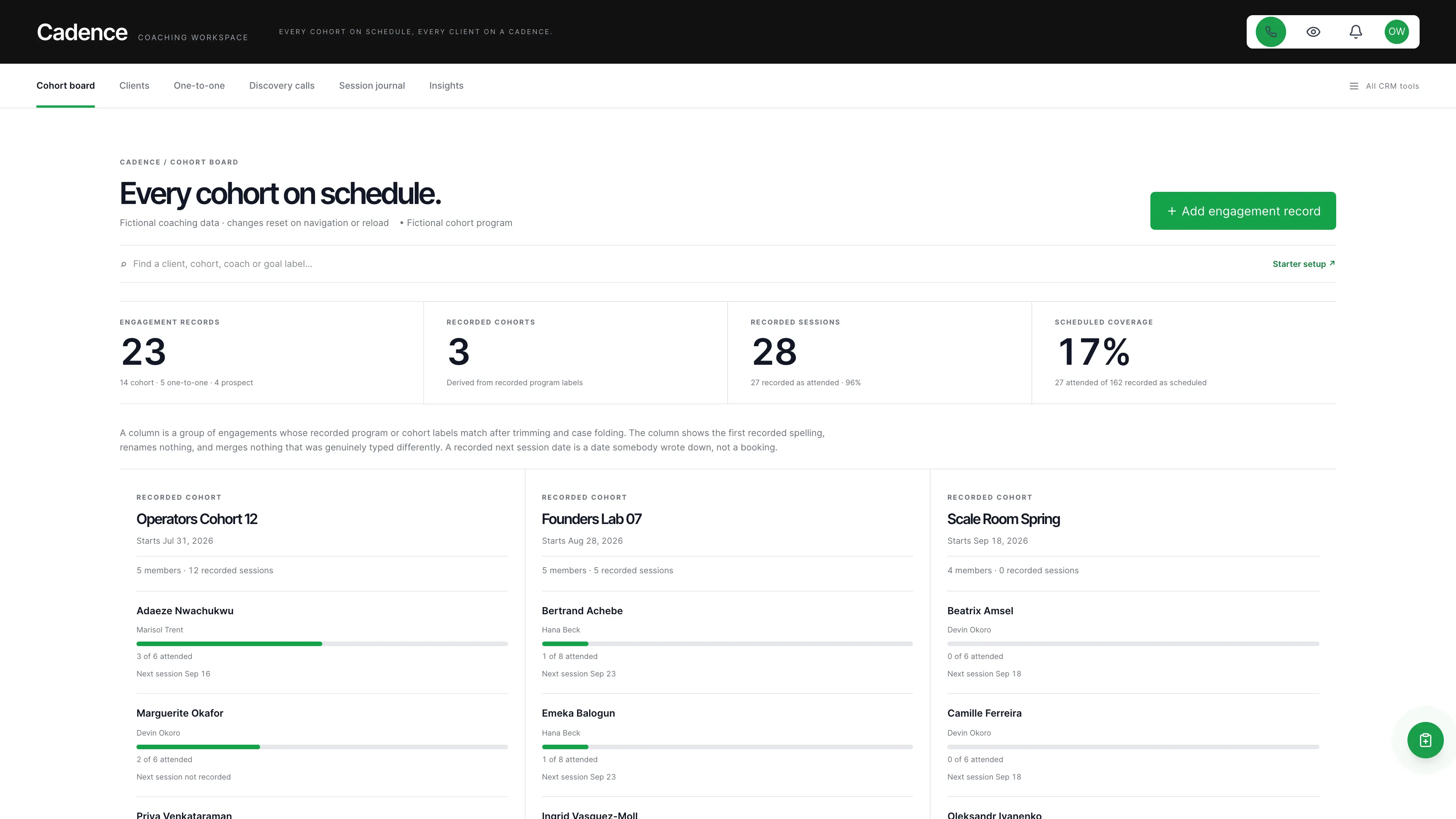Toggle the eye visibility icon in header

point(1313,31)
